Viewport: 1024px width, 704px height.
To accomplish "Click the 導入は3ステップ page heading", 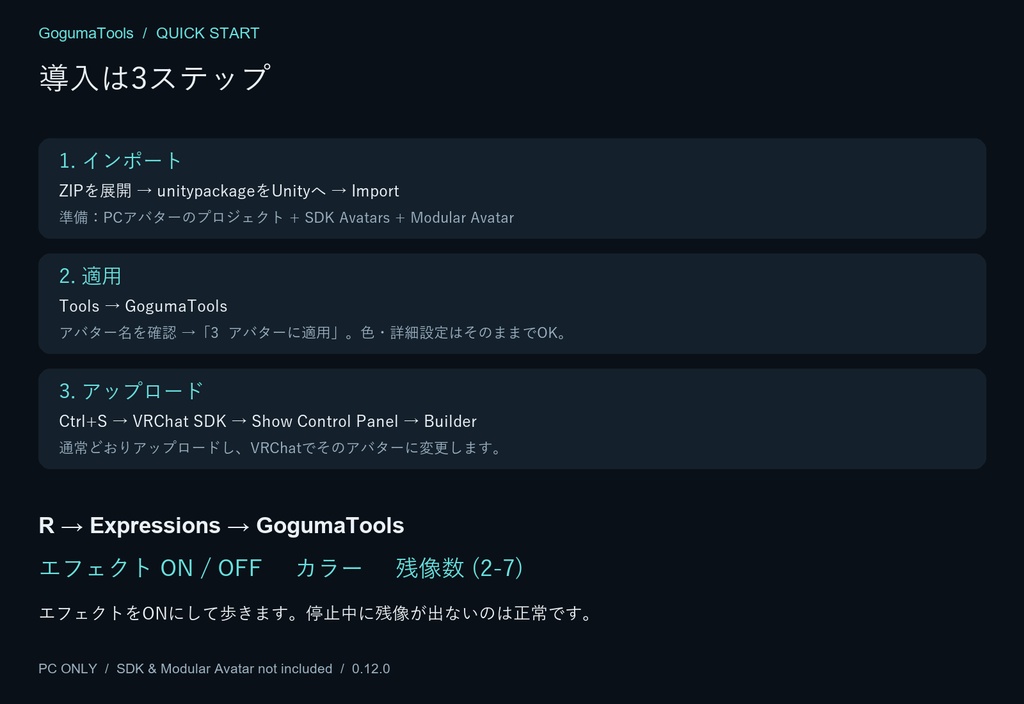I will [x=155, y=78].
